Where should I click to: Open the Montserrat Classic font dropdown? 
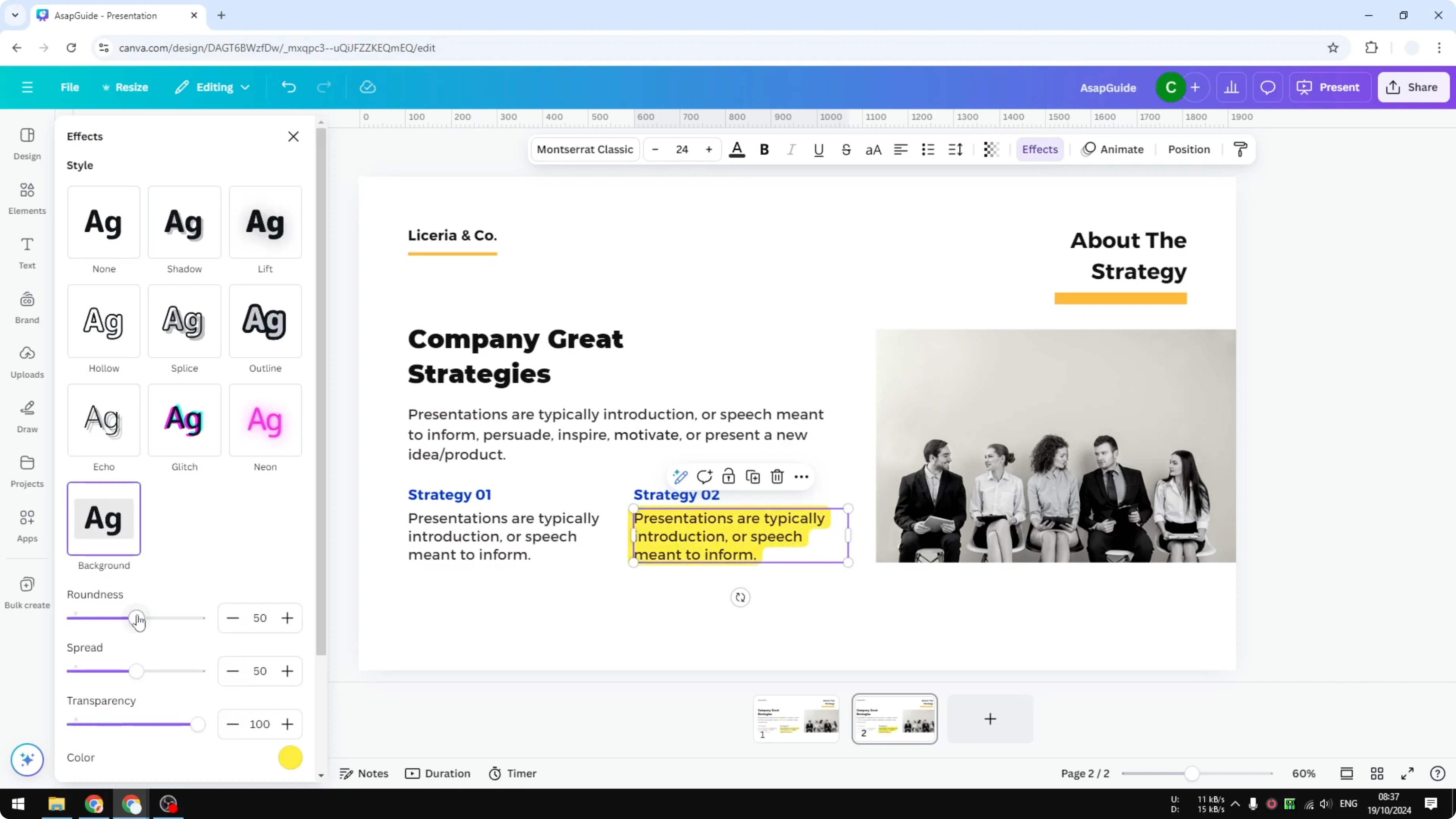point(584,149)
